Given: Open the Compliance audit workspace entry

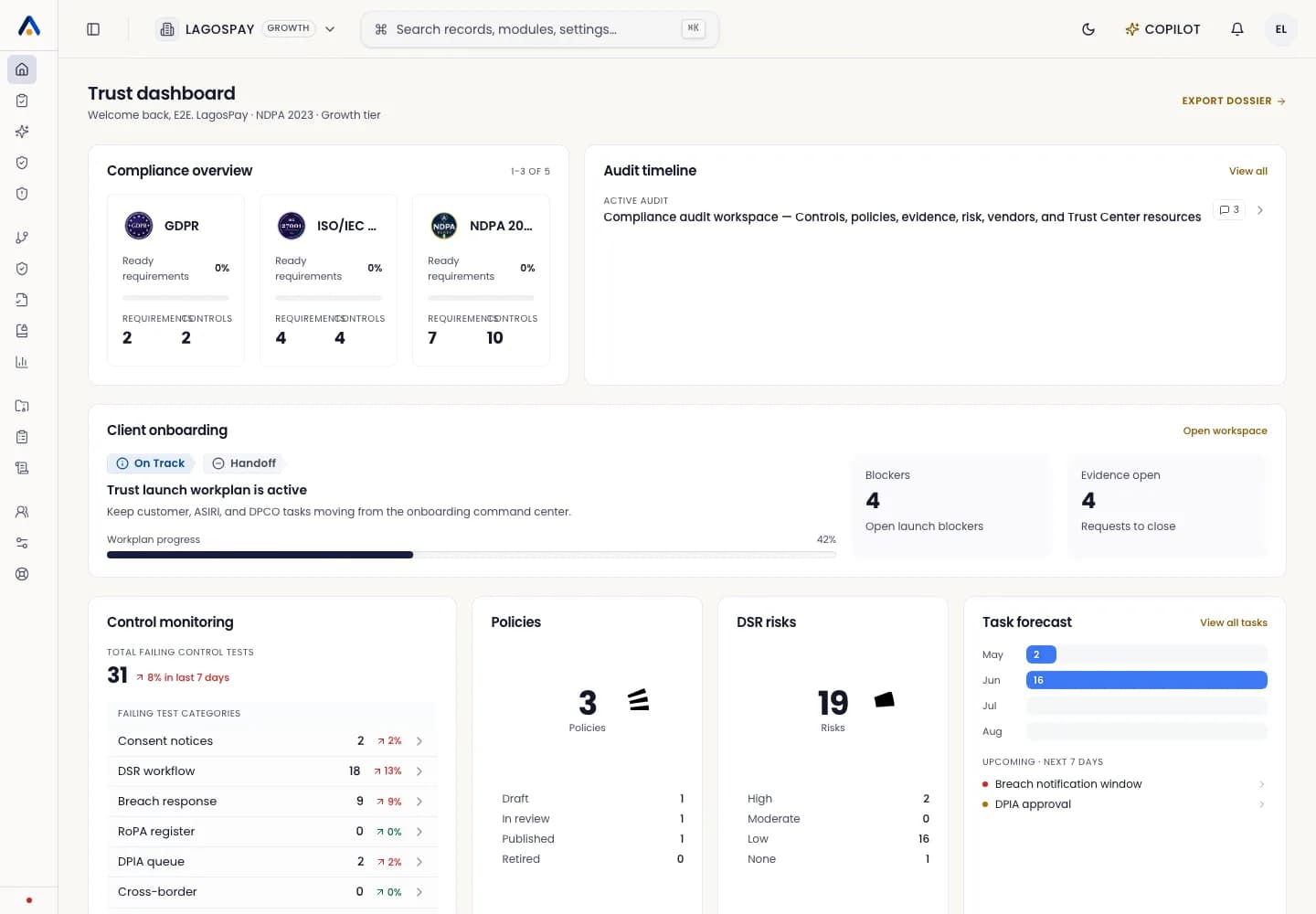Looking at the screenshot, I should tap(902, 217).
